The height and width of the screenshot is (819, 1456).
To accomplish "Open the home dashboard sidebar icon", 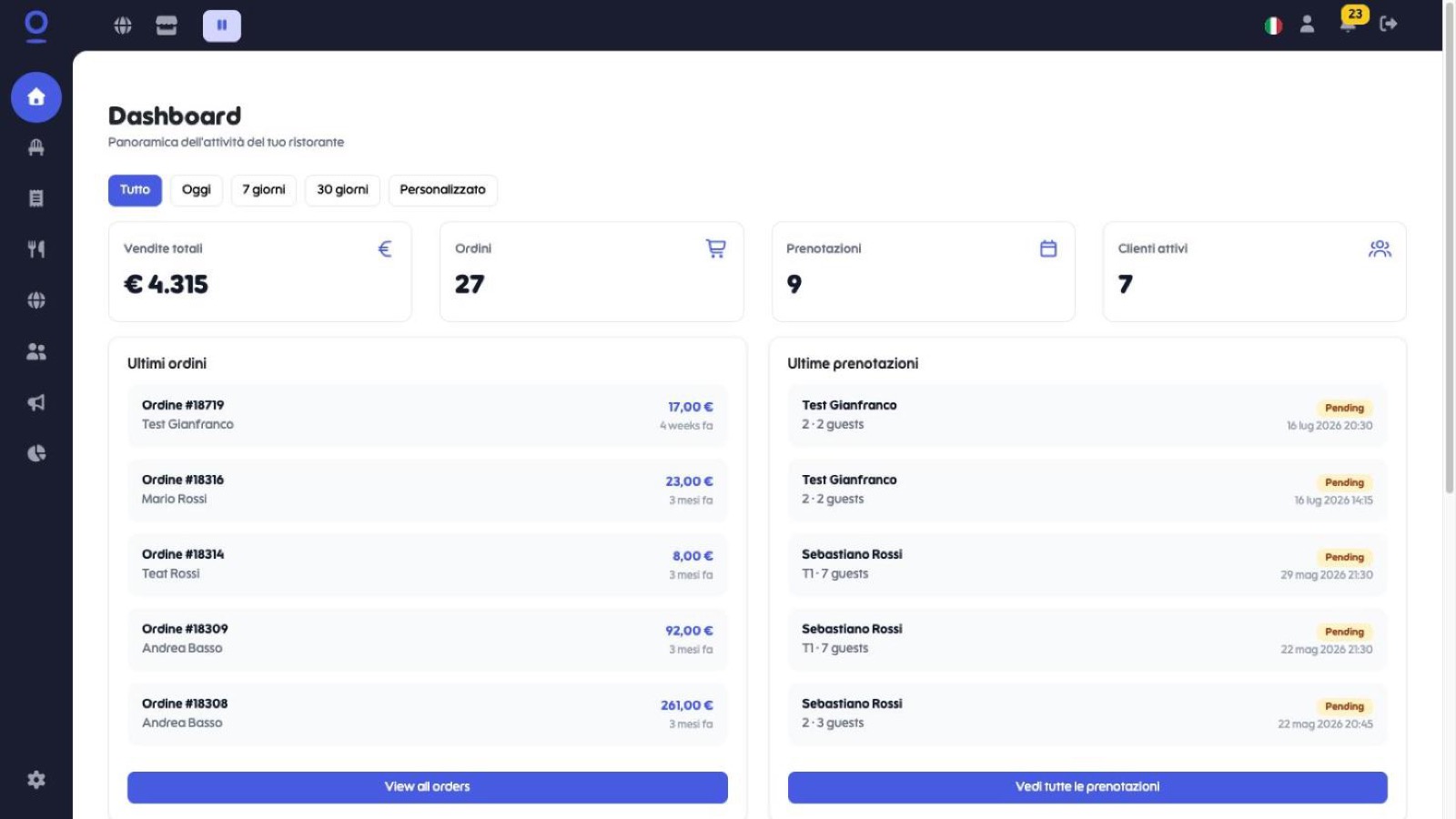I will [36, 96].
